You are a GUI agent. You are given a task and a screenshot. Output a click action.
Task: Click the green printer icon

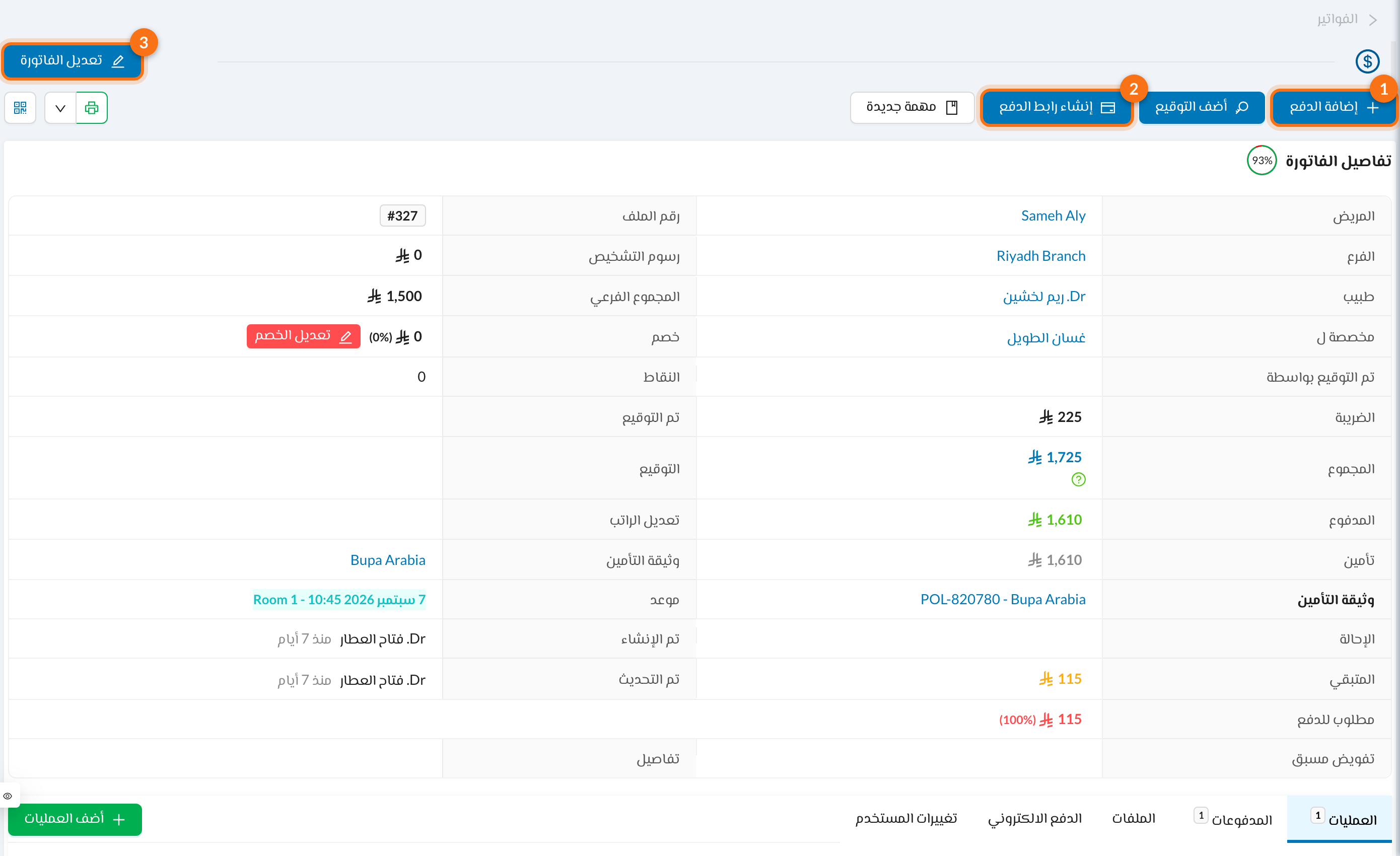pos(92,107)
